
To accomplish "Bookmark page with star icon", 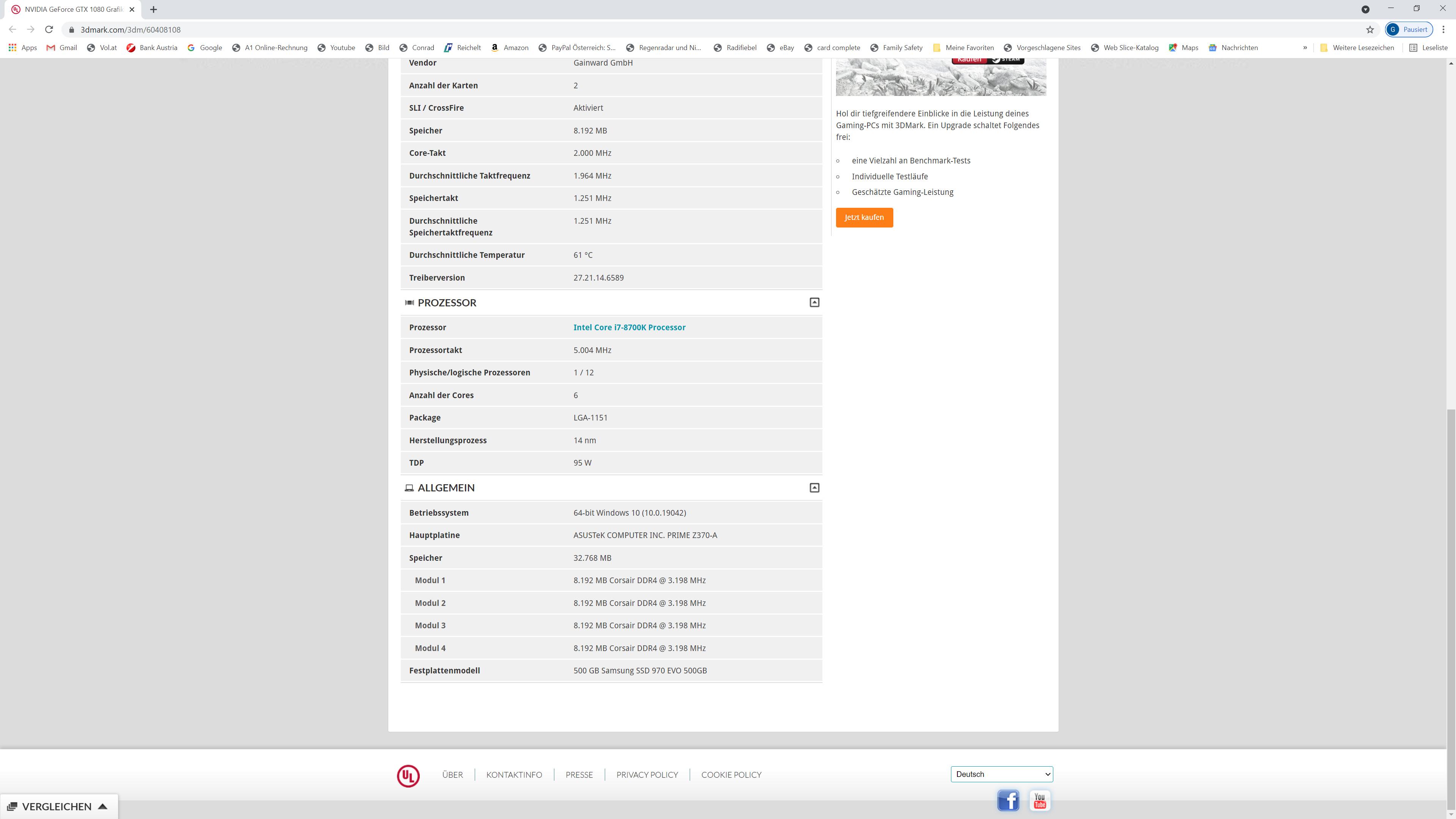I will click(x=1370, y=30).
